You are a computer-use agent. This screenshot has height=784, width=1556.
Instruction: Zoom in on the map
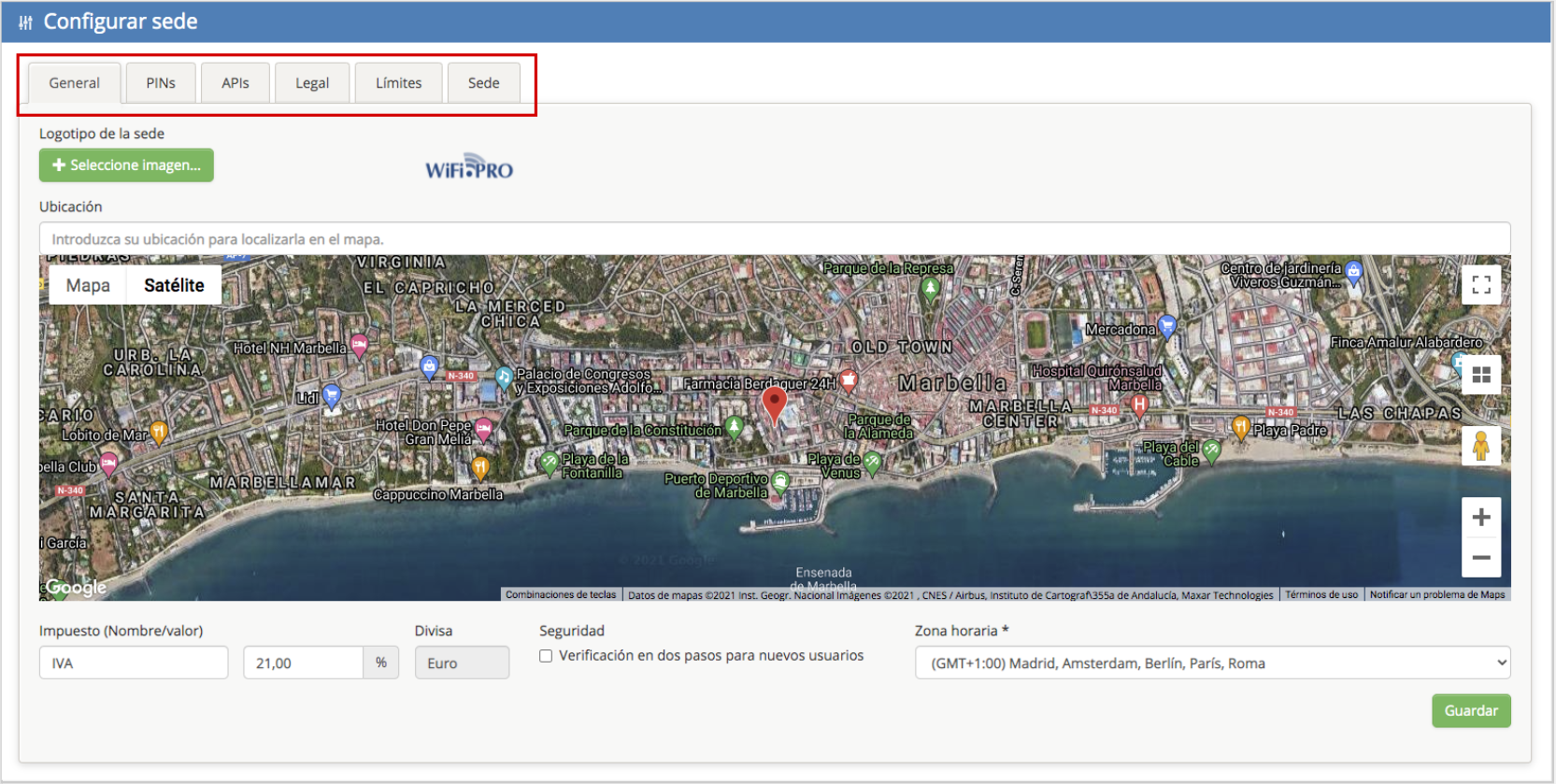(1481, 518)
